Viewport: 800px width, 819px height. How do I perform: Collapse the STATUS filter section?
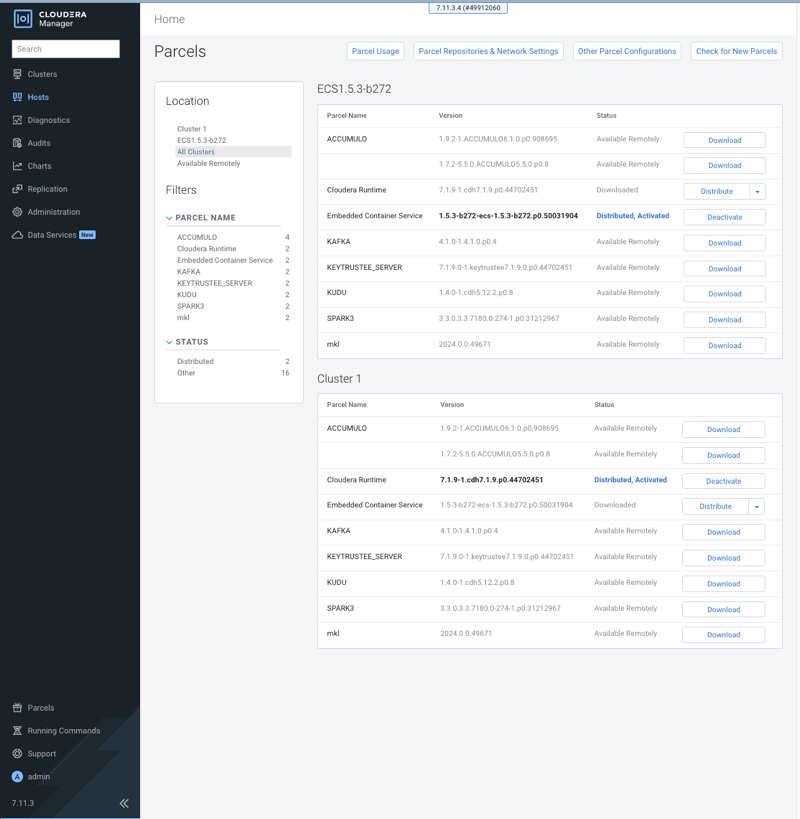169,342
